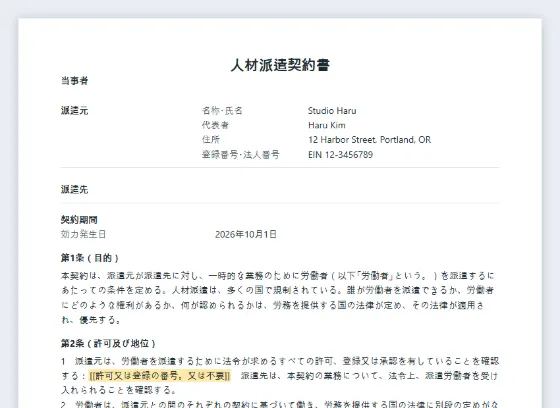Click the address 12 Harbor Street, Portland, OR
Screen dimensions: 560x408
[370, 140]
